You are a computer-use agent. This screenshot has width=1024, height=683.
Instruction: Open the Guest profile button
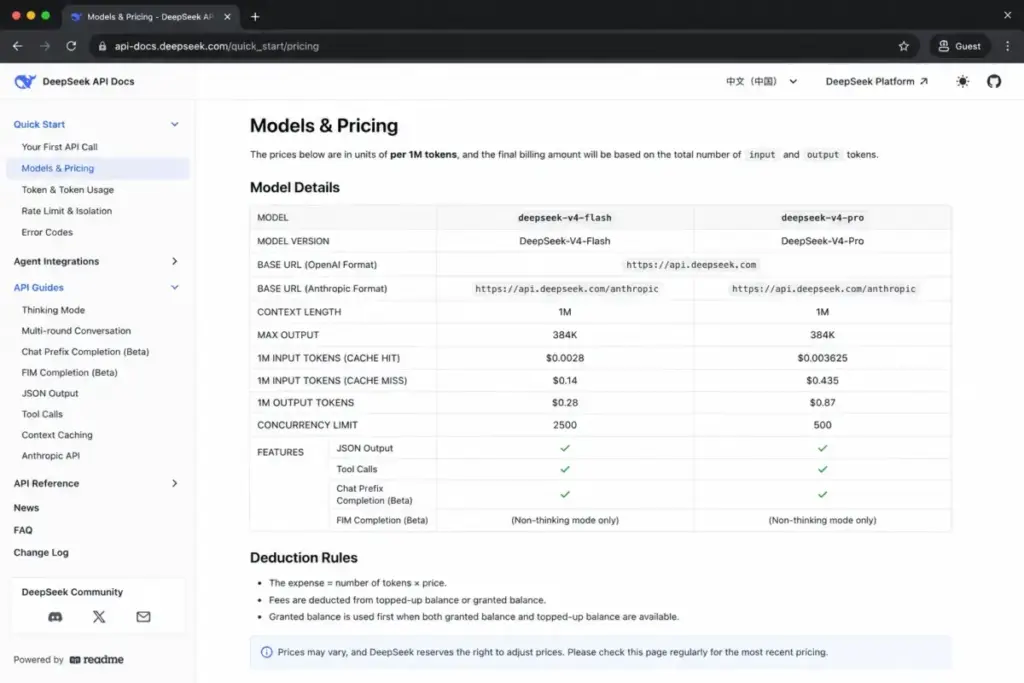click(960, 46)
